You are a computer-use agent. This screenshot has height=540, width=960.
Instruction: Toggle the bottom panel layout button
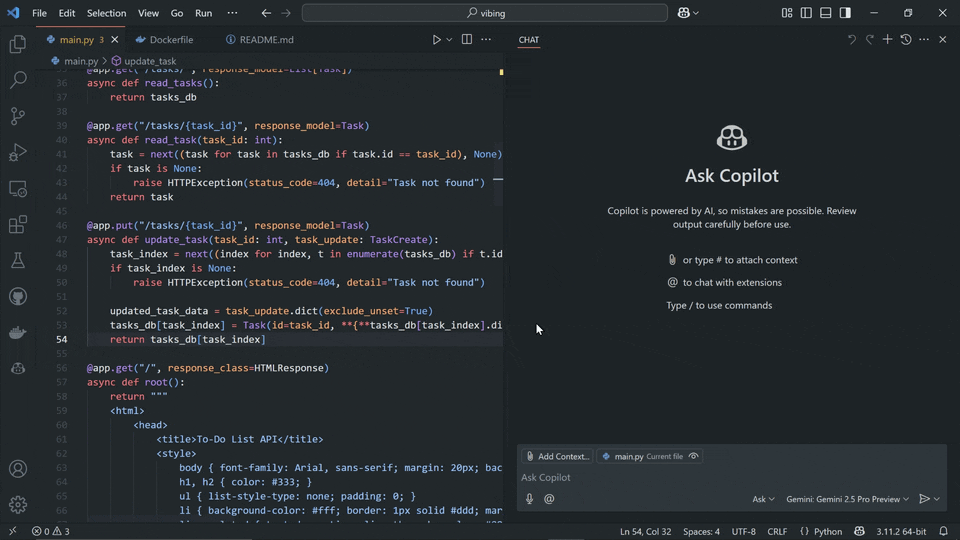point(826,13)
